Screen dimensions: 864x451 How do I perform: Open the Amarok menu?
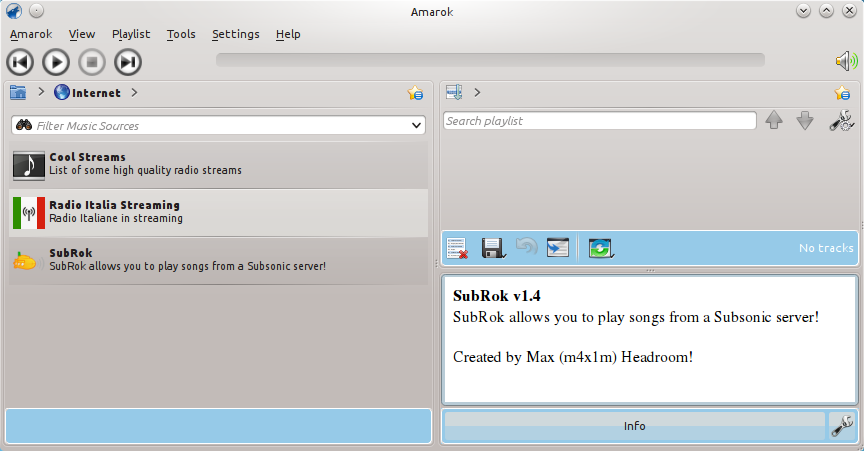31,34
